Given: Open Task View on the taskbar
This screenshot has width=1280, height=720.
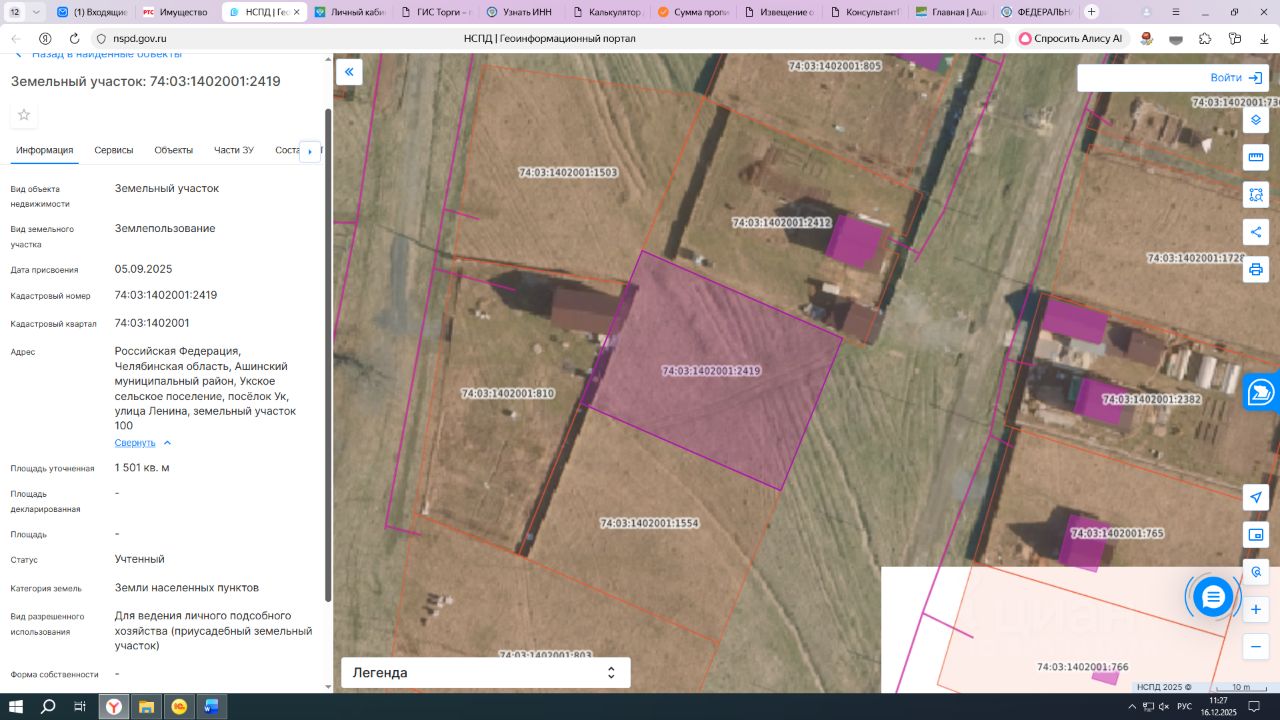Looking at the screenshot, I should coord(80,707).
